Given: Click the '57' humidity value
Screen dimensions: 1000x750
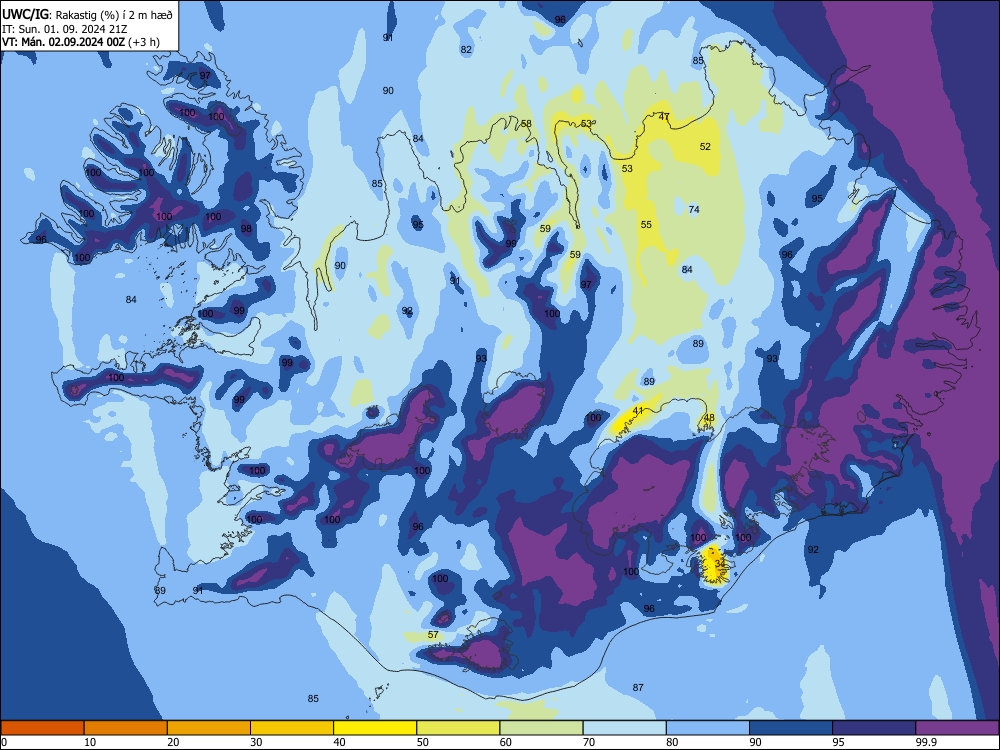Looking at the screenshot, I should pos(433,635).
